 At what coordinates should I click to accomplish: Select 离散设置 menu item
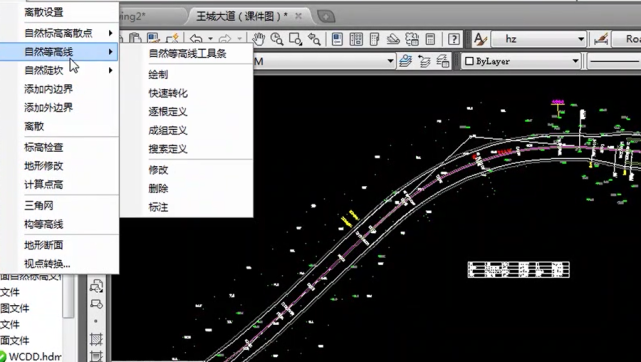44,12
